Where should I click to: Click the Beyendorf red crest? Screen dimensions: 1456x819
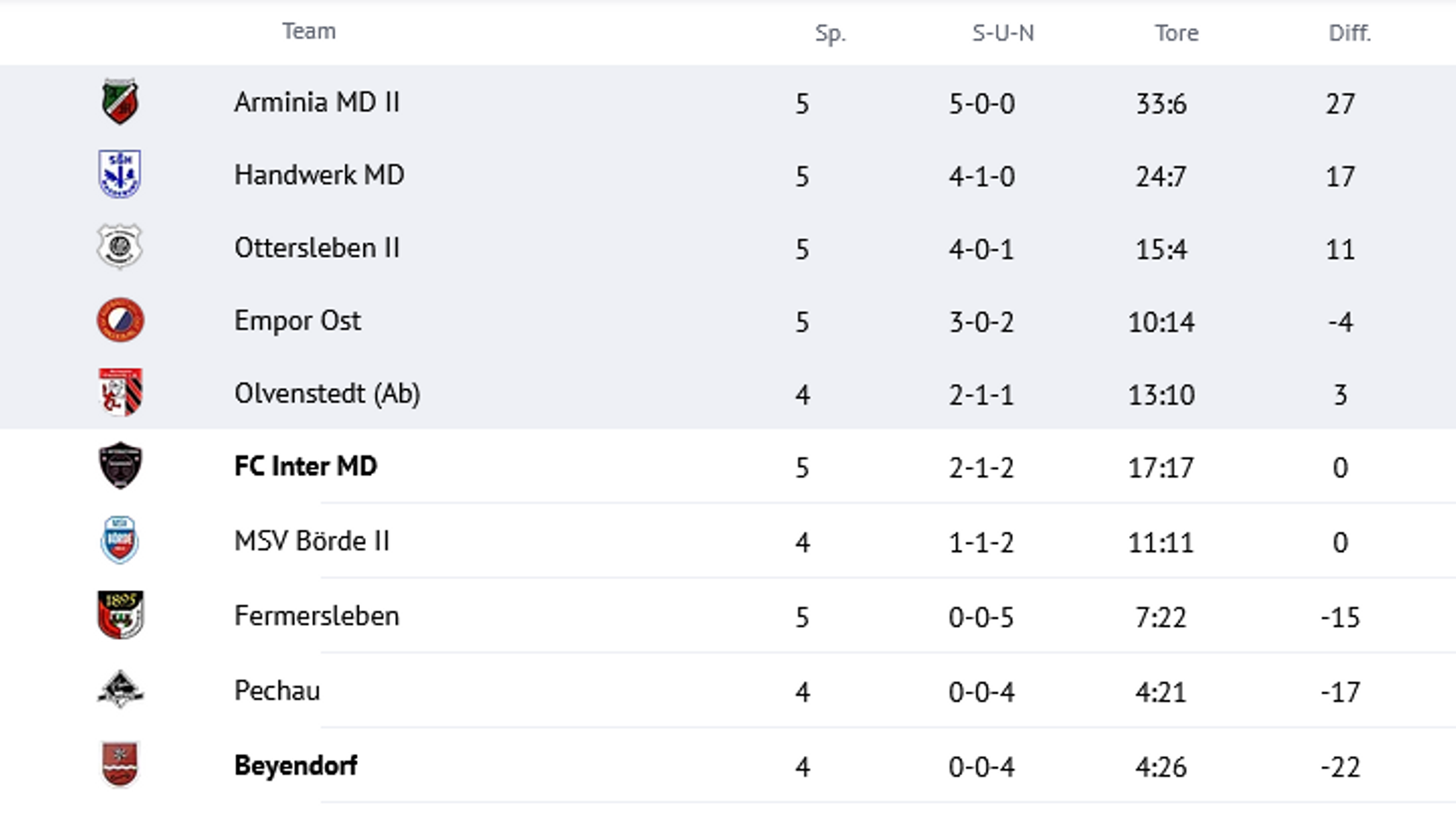pyautogui.click(x=120, y=764)
